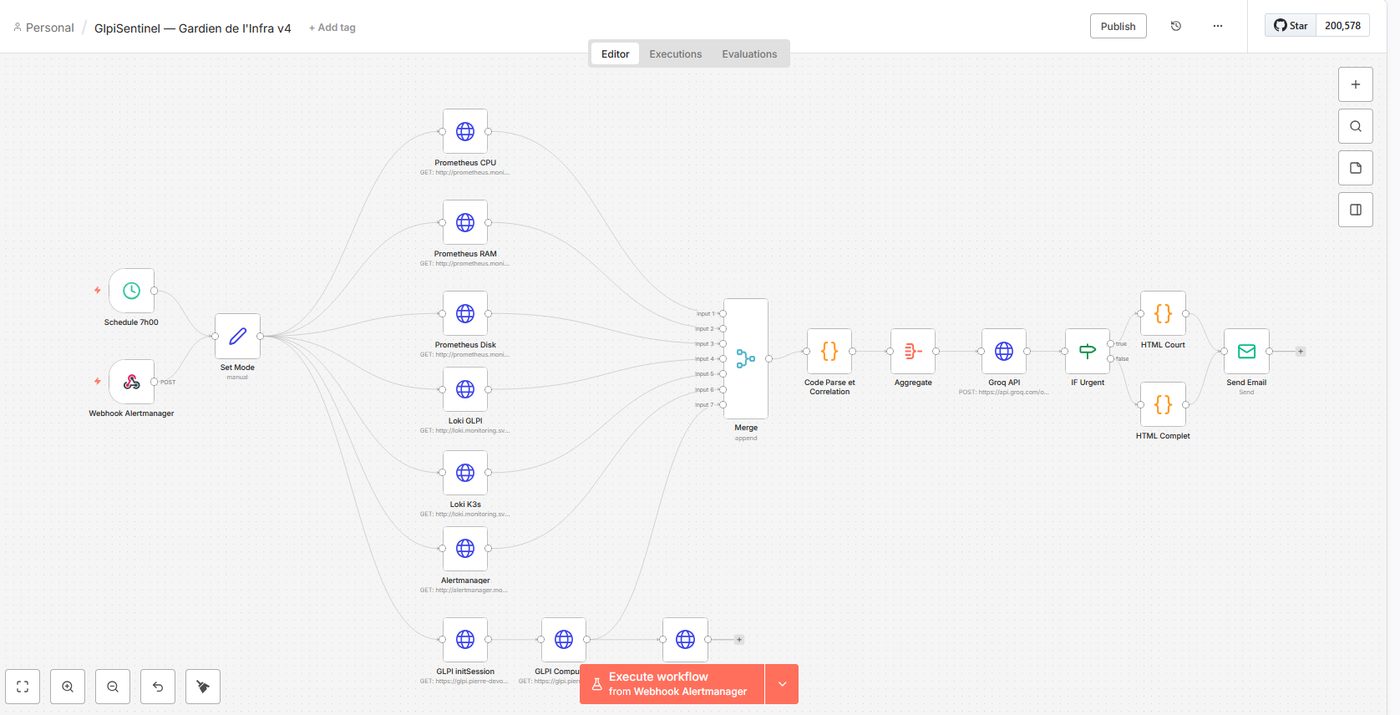Tidy up the workflow with broom icon
1400x715 pixels.
pos(203,687)
